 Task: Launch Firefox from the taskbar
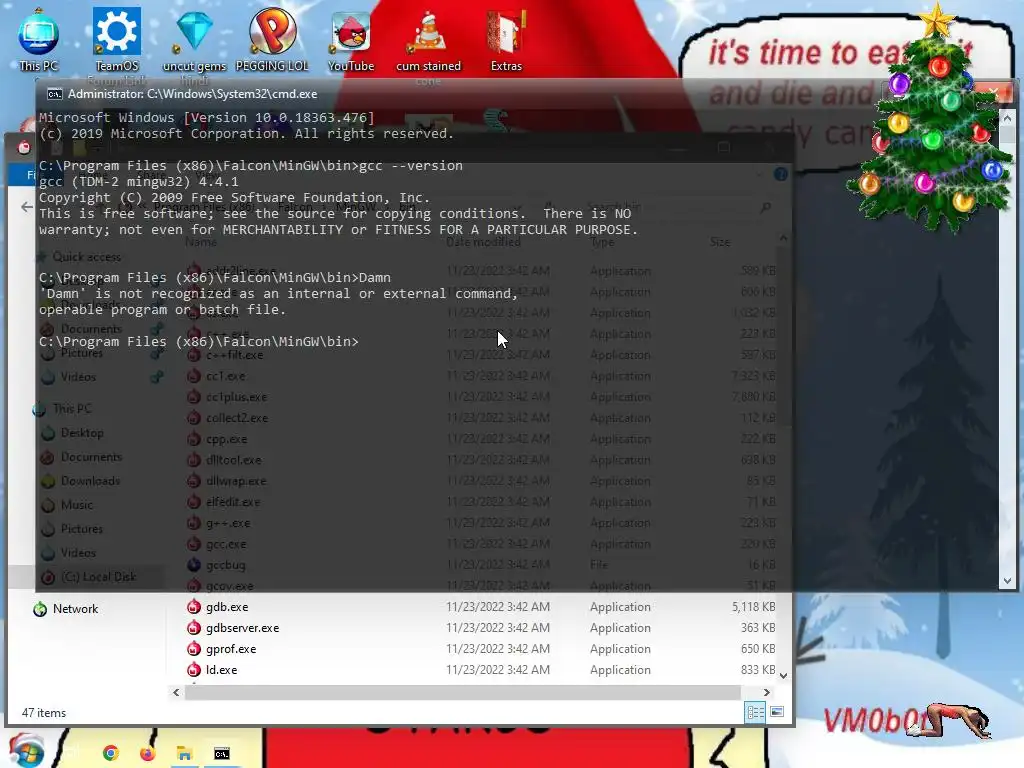(x=148, y=753)
